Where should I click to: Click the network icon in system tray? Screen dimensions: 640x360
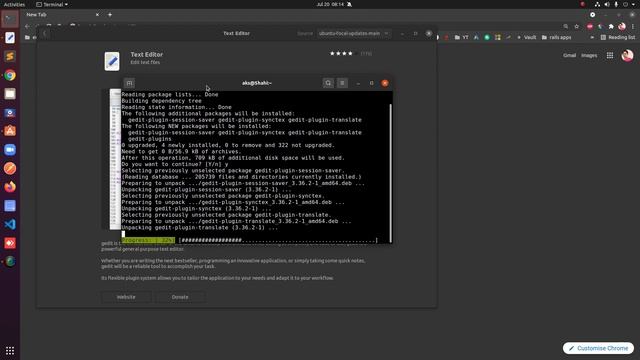point(597,4)
